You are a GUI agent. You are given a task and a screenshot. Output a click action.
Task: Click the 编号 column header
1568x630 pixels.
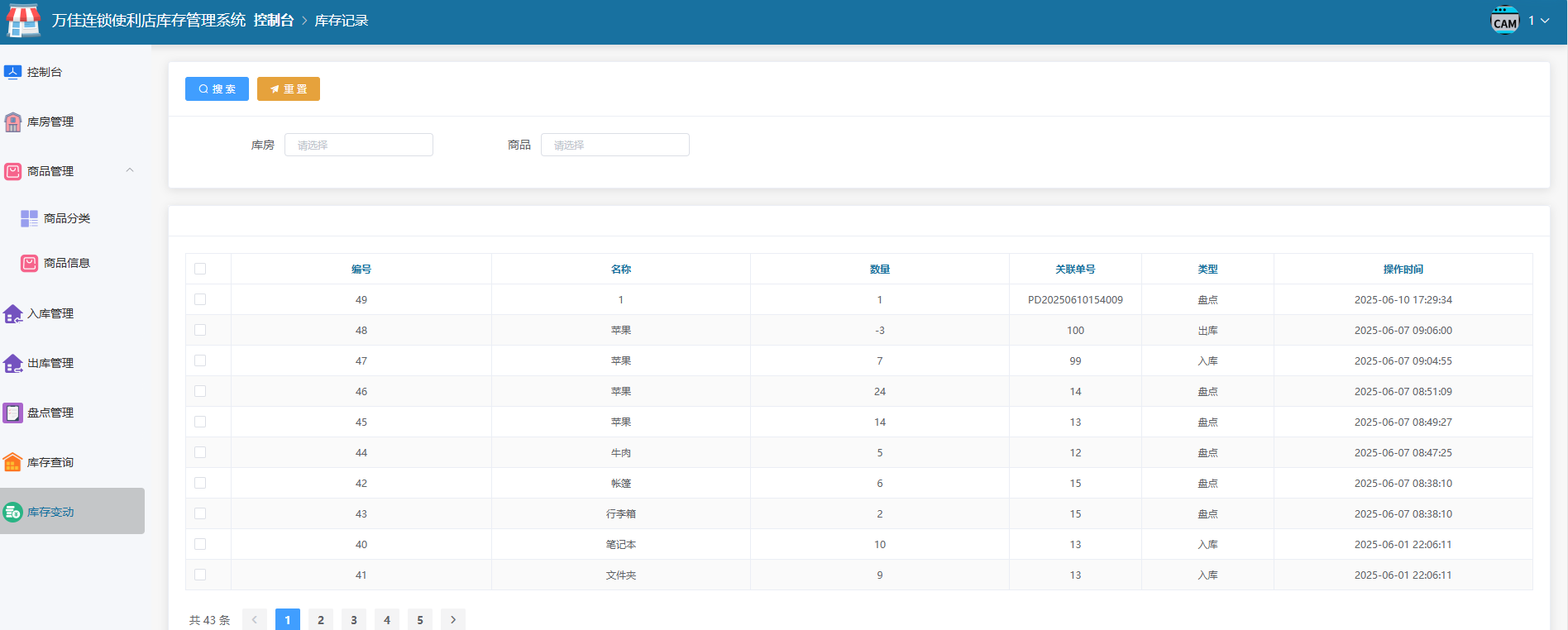pos(361,269)
